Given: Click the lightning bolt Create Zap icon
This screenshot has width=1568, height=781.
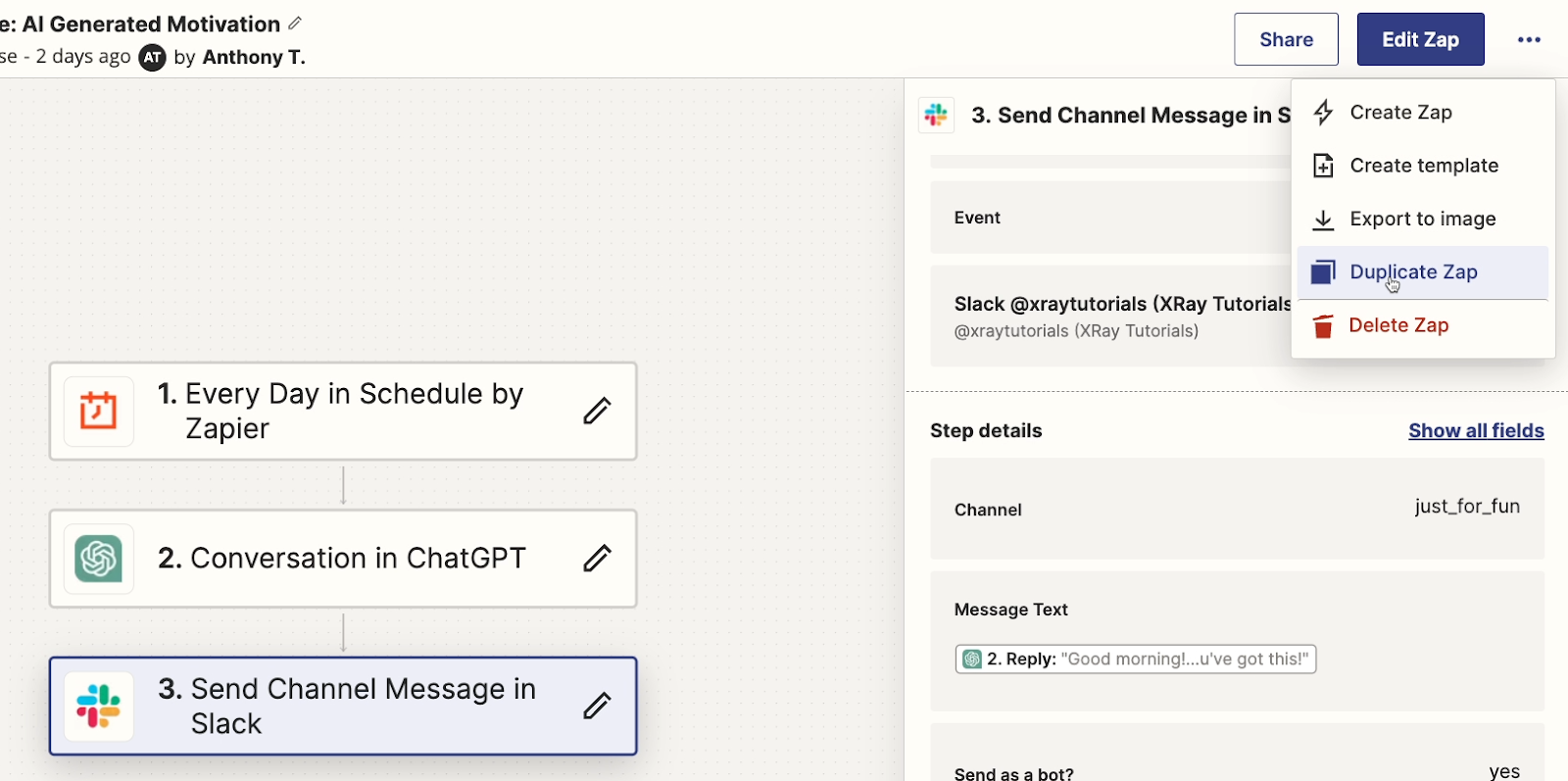Looking at the screenshot, I should 1323,112.
